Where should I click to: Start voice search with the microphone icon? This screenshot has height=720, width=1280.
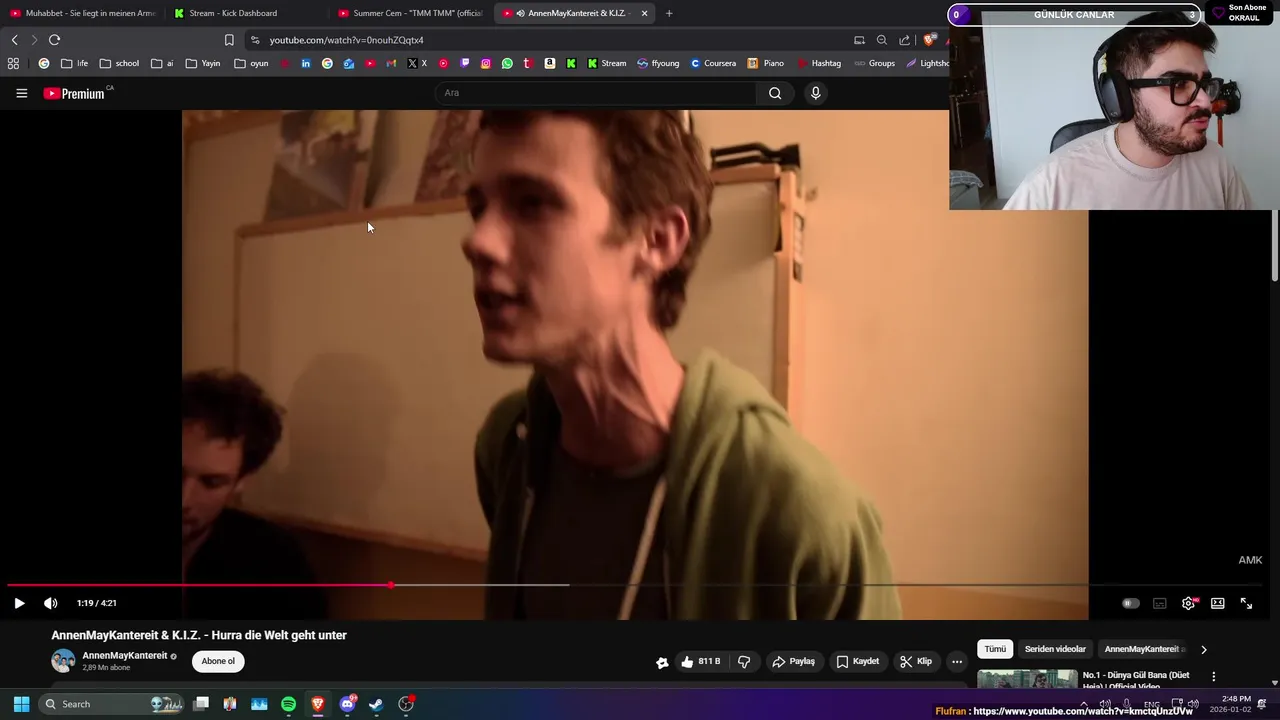coord(815,93)
